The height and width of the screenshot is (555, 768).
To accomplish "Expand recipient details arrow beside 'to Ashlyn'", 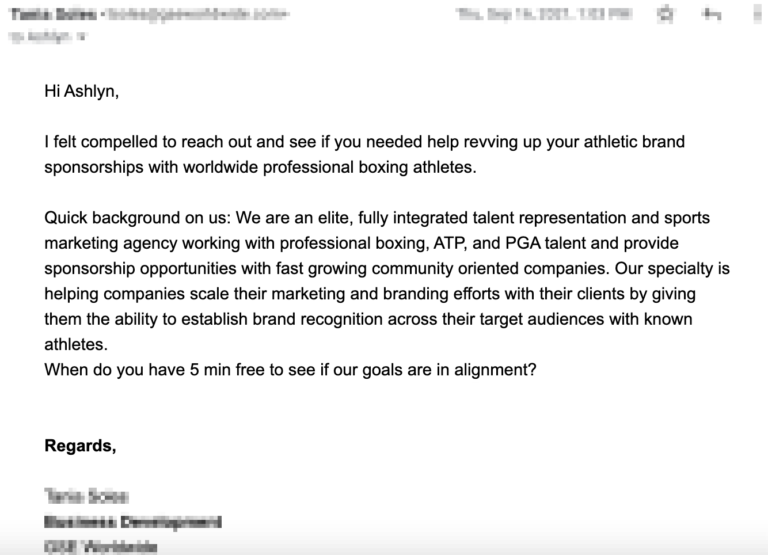I will click(81, 36).
